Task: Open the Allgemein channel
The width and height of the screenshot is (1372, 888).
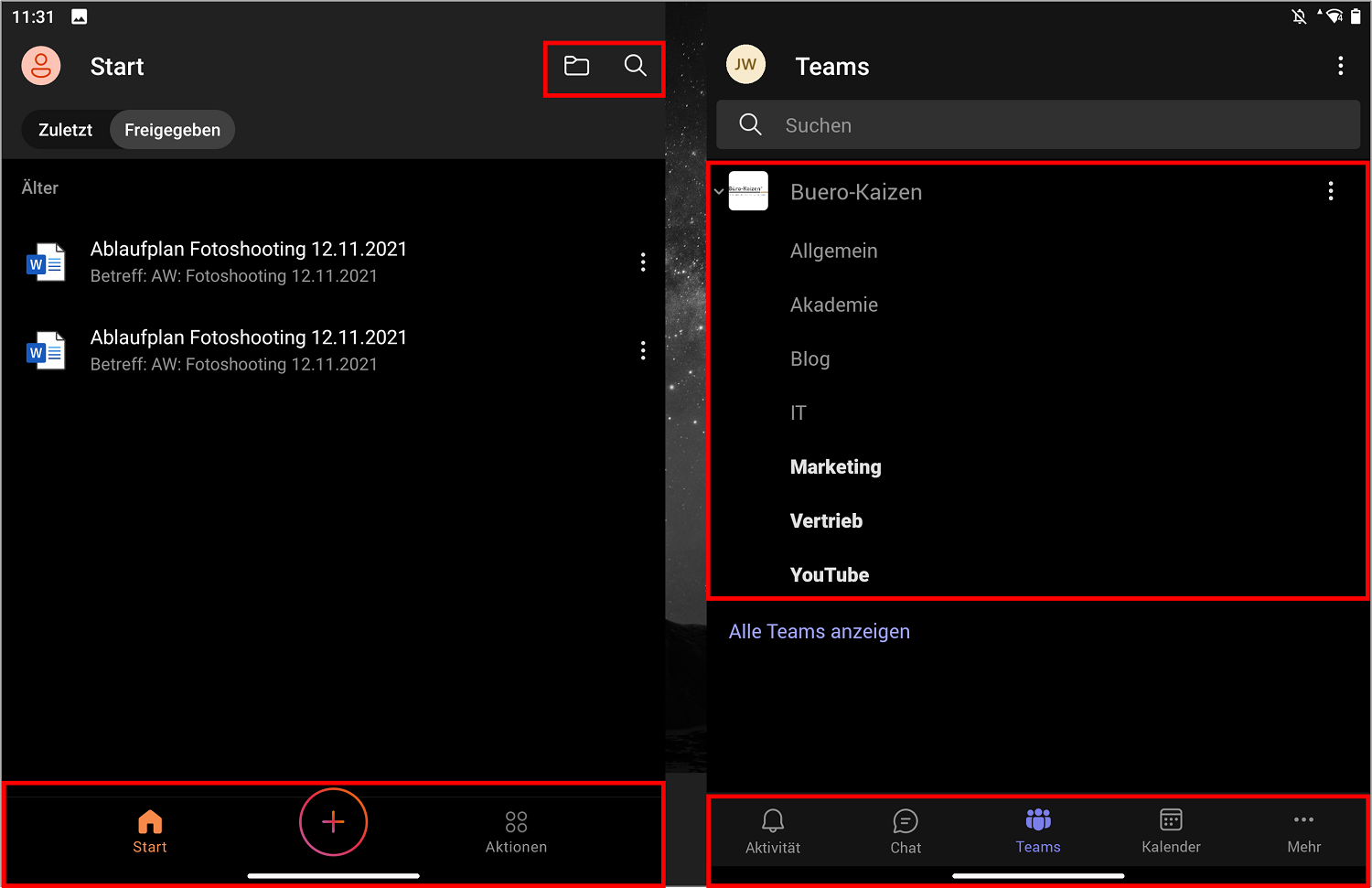Action: 833,251
